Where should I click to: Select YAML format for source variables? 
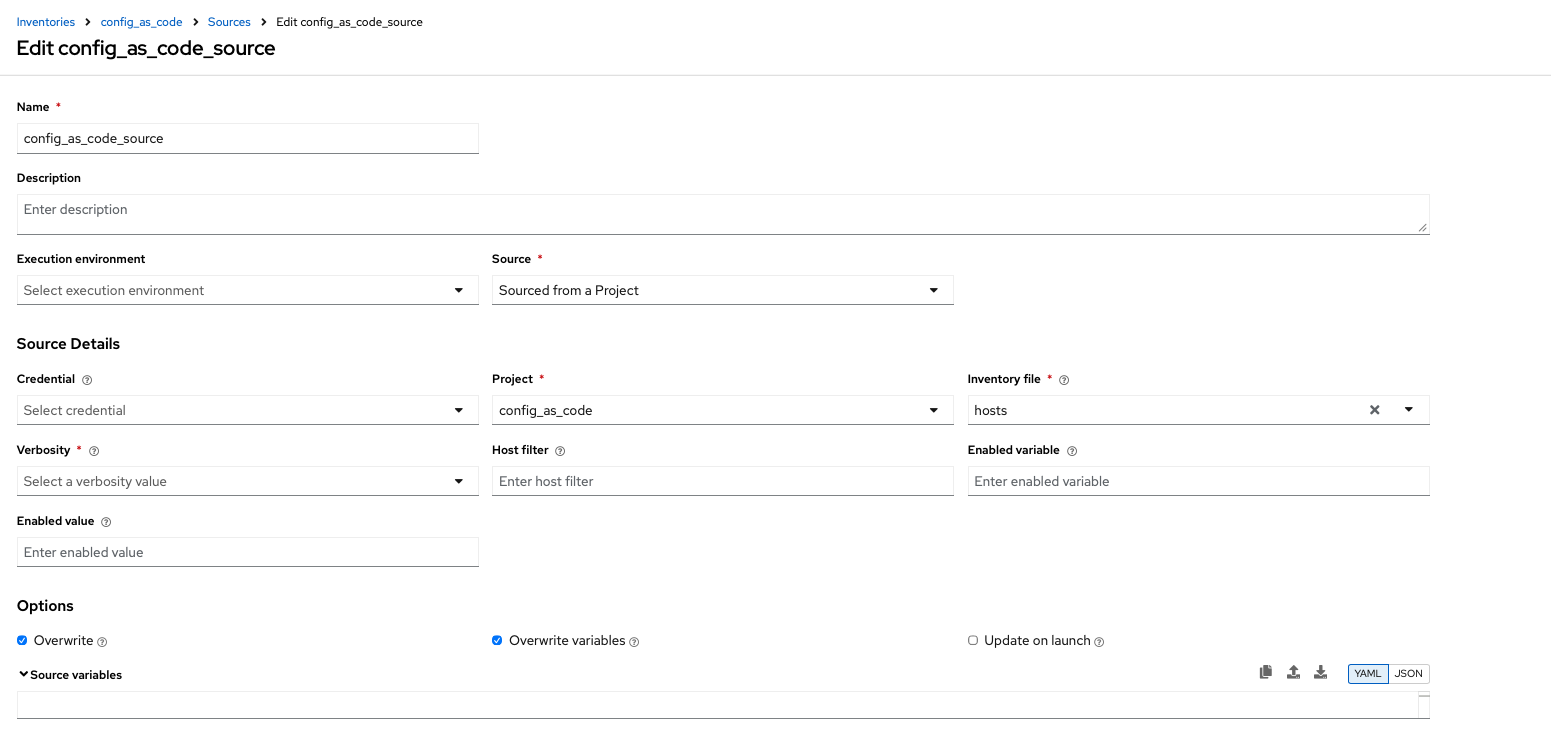pyautogui.click(x=1367, y=674)
